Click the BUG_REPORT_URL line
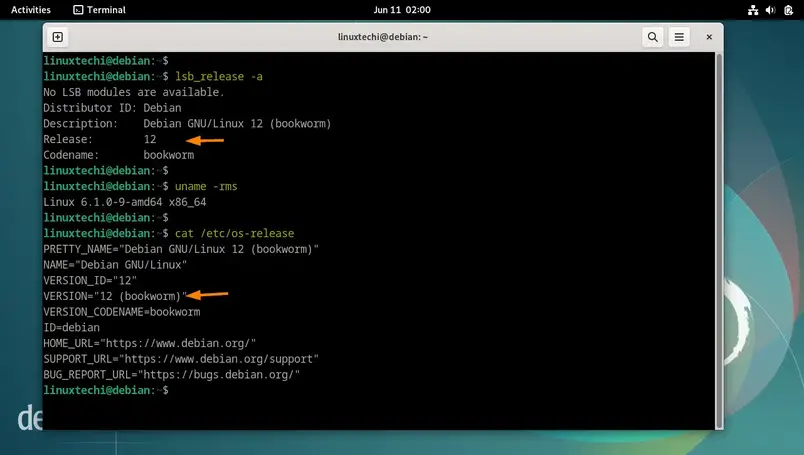Screen dimensions: 804x455 (172, 374)
